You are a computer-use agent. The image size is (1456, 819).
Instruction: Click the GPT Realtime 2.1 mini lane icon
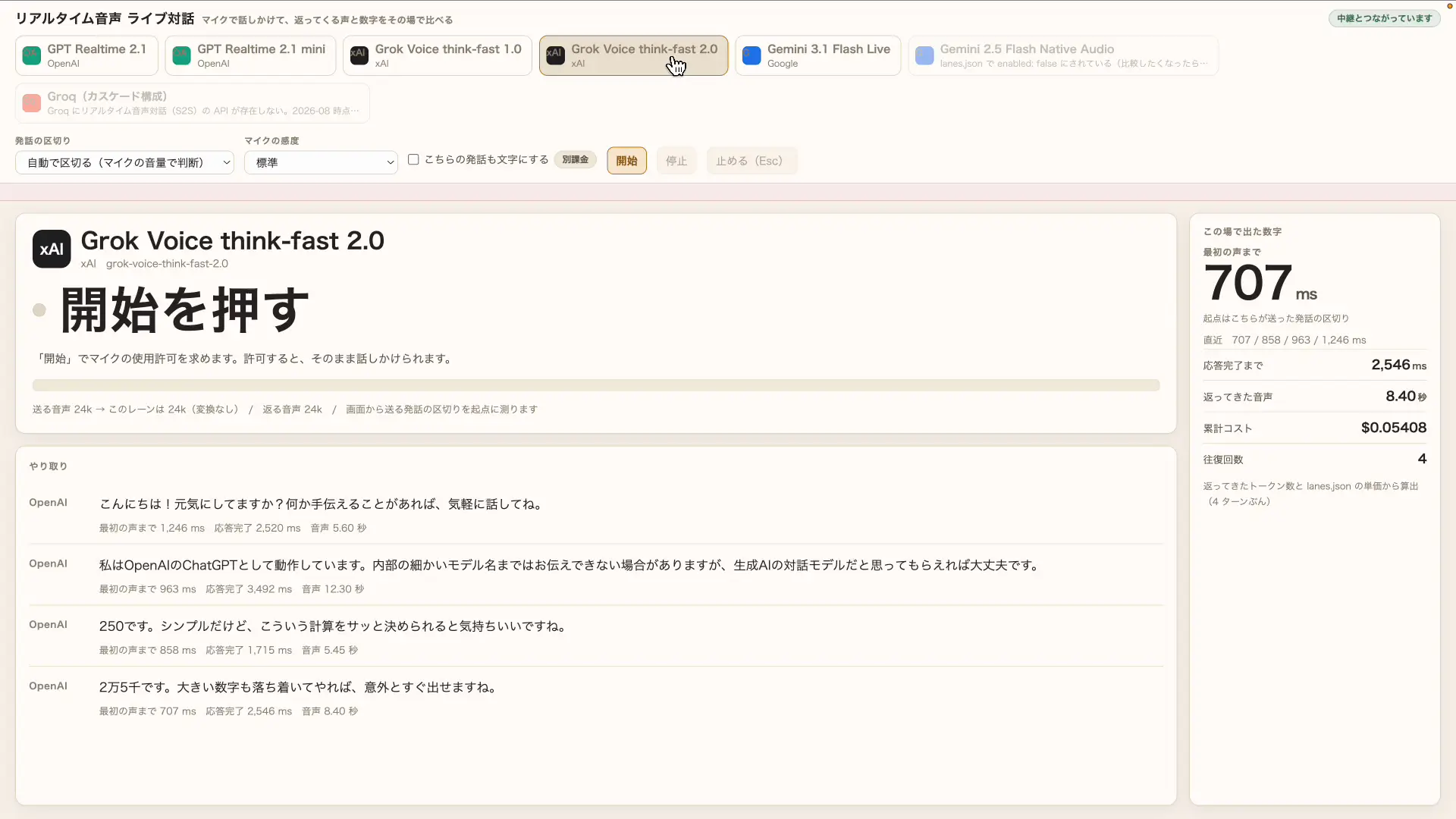click(182, 55)
